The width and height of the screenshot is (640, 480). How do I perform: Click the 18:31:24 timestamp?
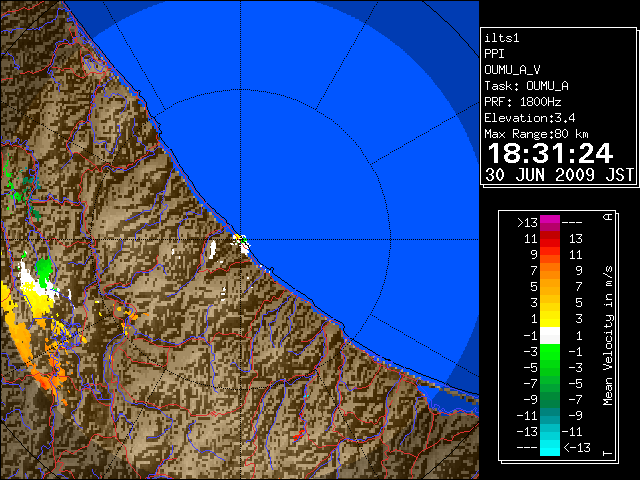550,153
